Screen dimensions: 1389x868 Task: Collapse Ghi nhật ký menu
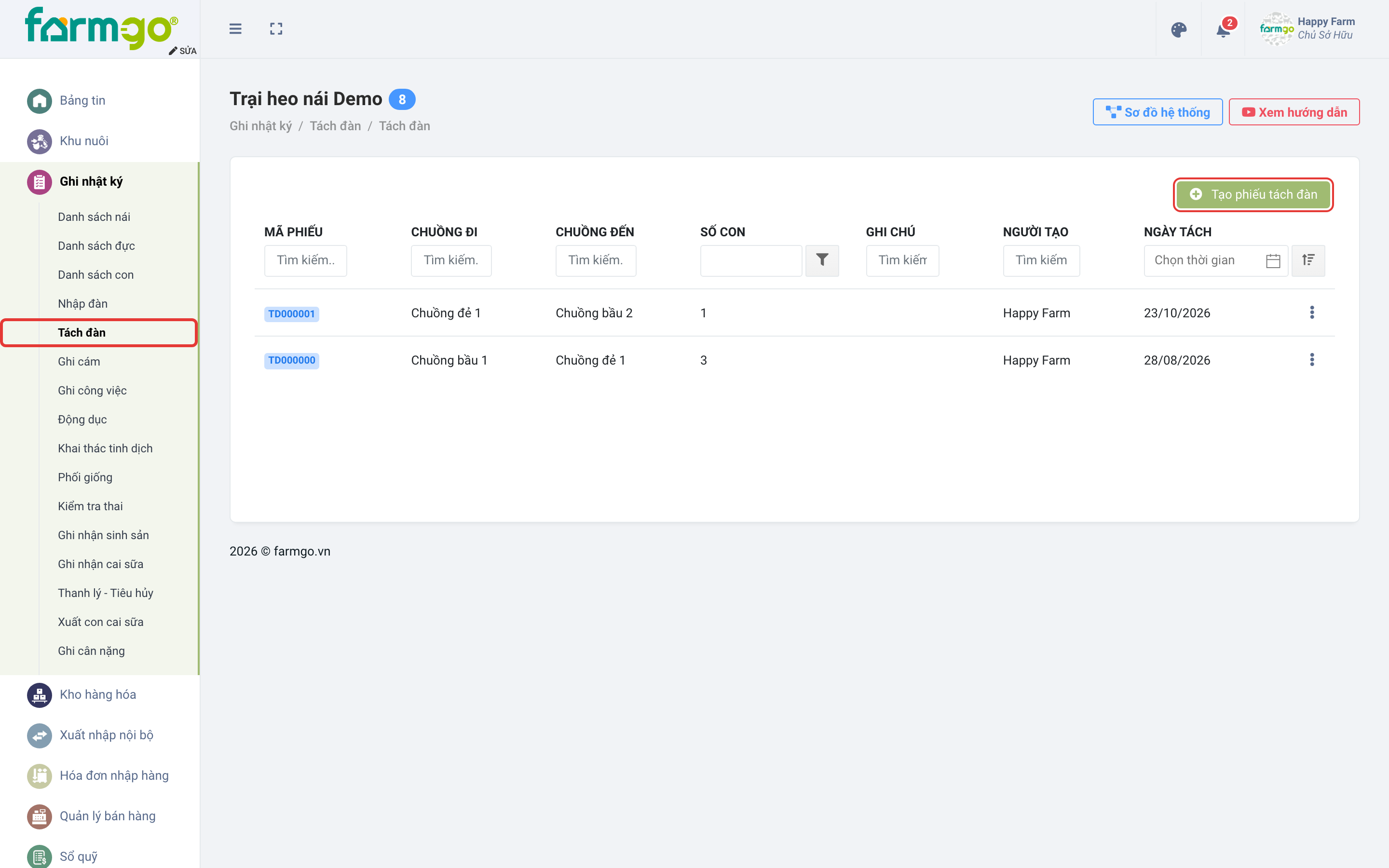tap(91, 181)
